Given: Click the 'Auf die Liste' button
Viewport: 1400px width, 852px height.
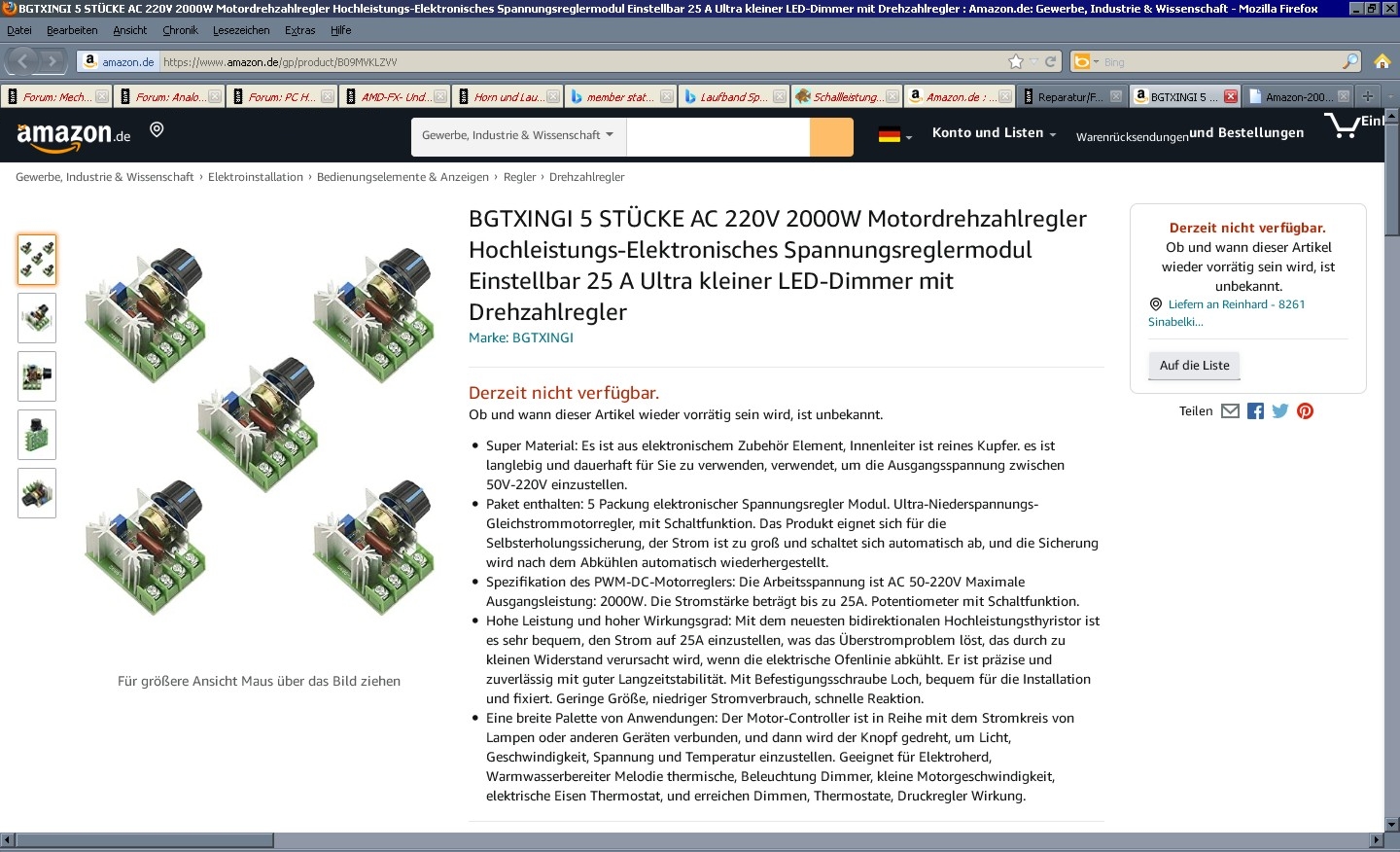Looking at the screenshot, I should coord(1194,365).
